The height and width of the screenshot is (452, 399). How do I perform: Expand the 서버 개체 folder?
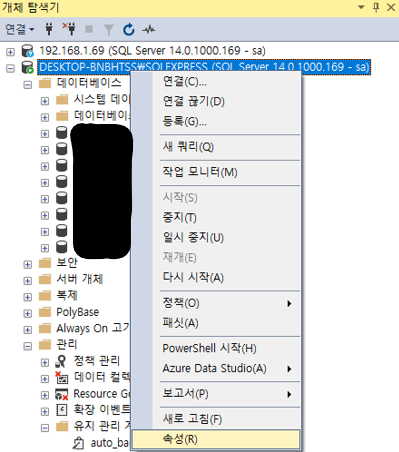(x=28, y=281)
